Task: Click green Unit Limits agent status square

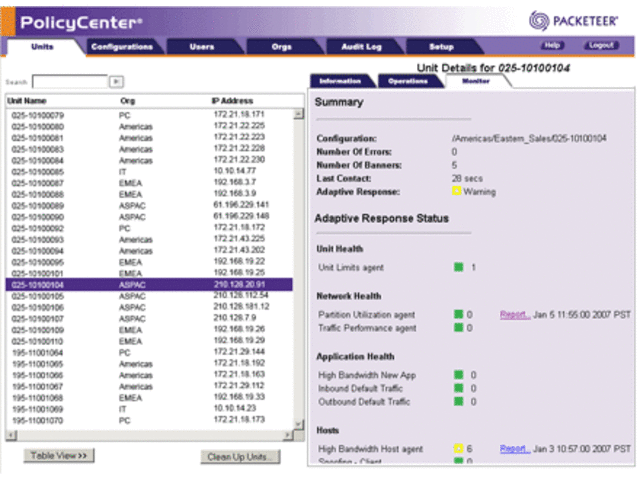Action: (458, 268)
